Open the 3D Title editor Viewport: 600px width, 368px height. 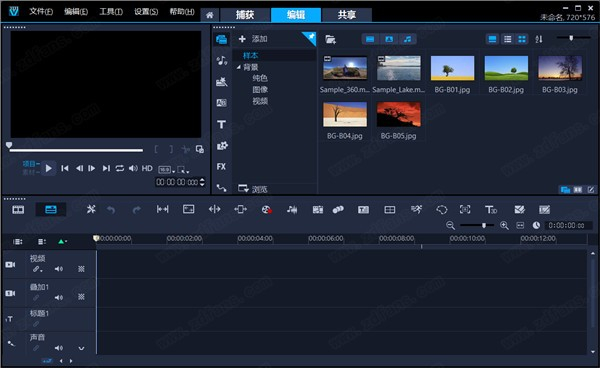(491, 210)
